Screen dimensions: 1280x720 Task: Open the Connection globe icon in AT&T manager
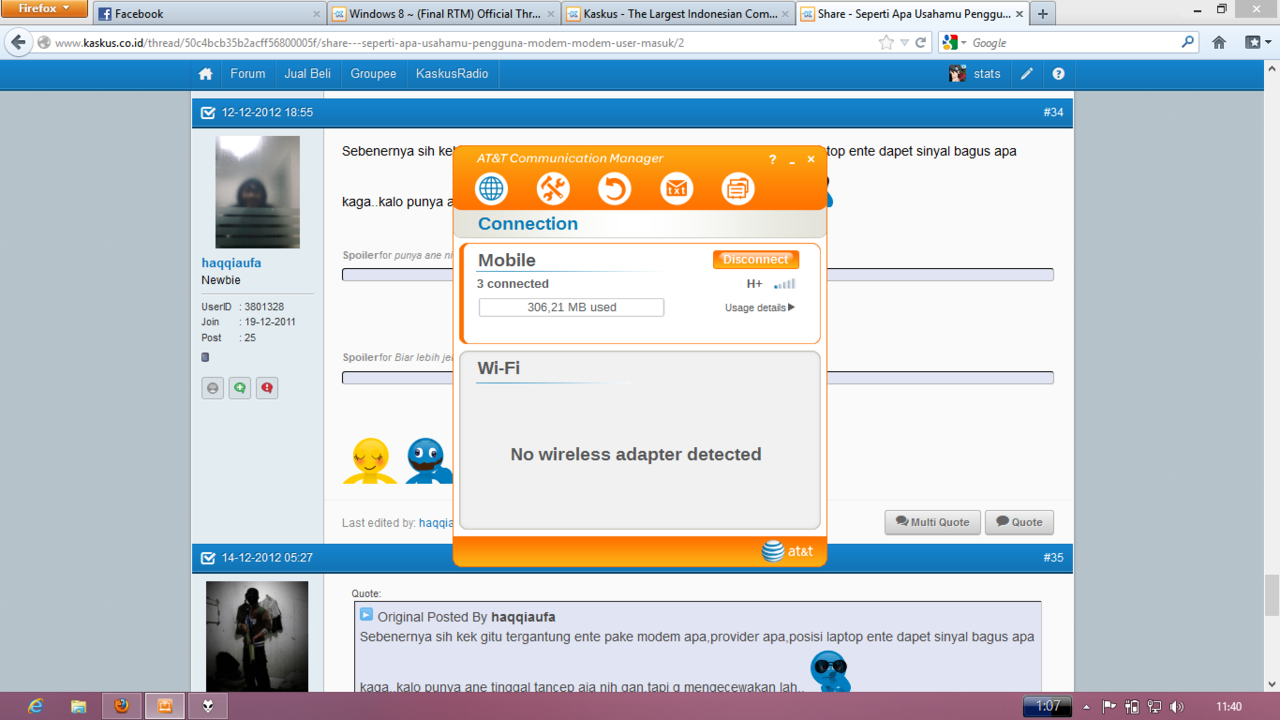click(491, 188)
